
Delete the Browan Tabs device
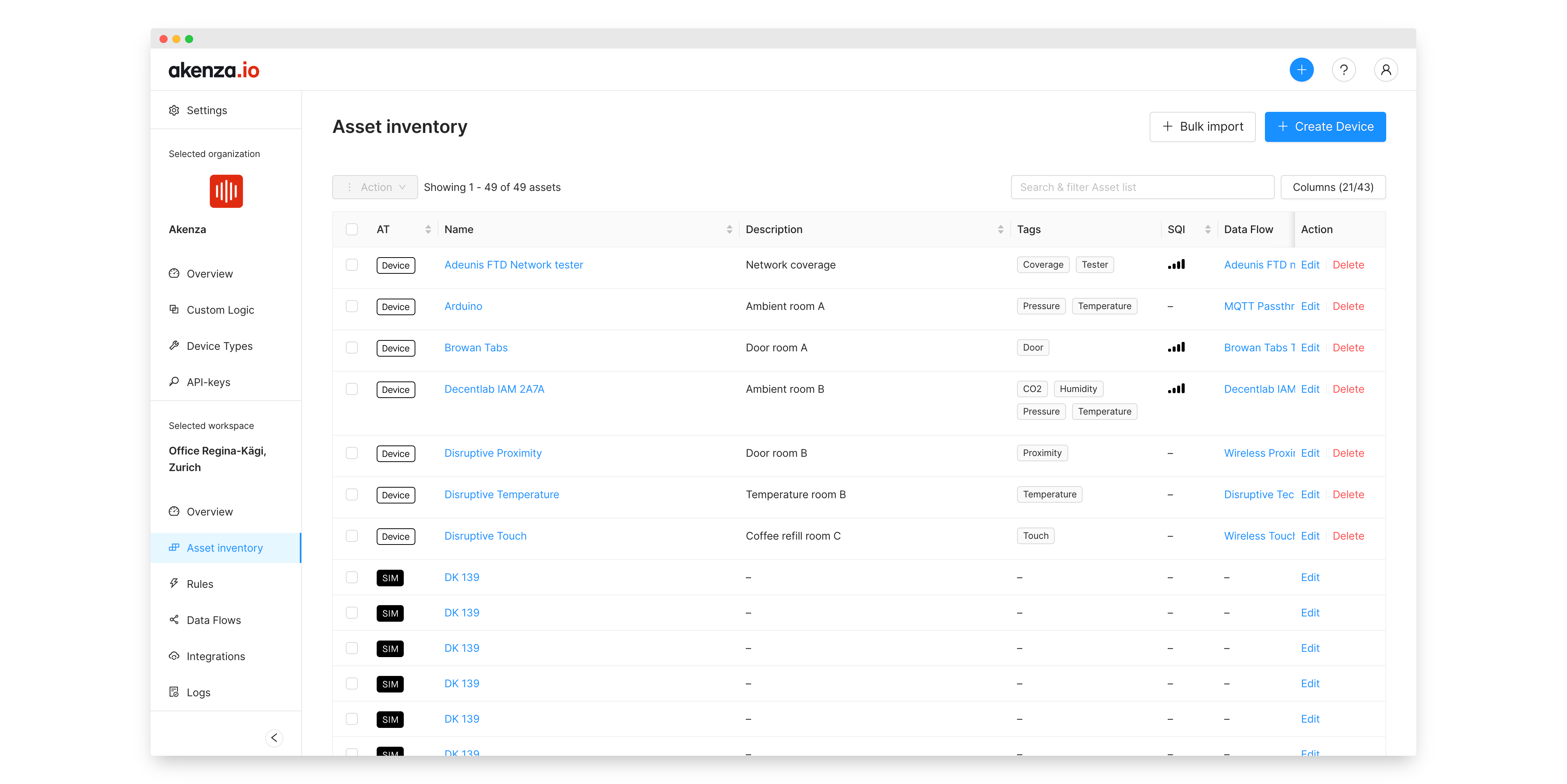pyautogui.click(x=1348, y=347)
